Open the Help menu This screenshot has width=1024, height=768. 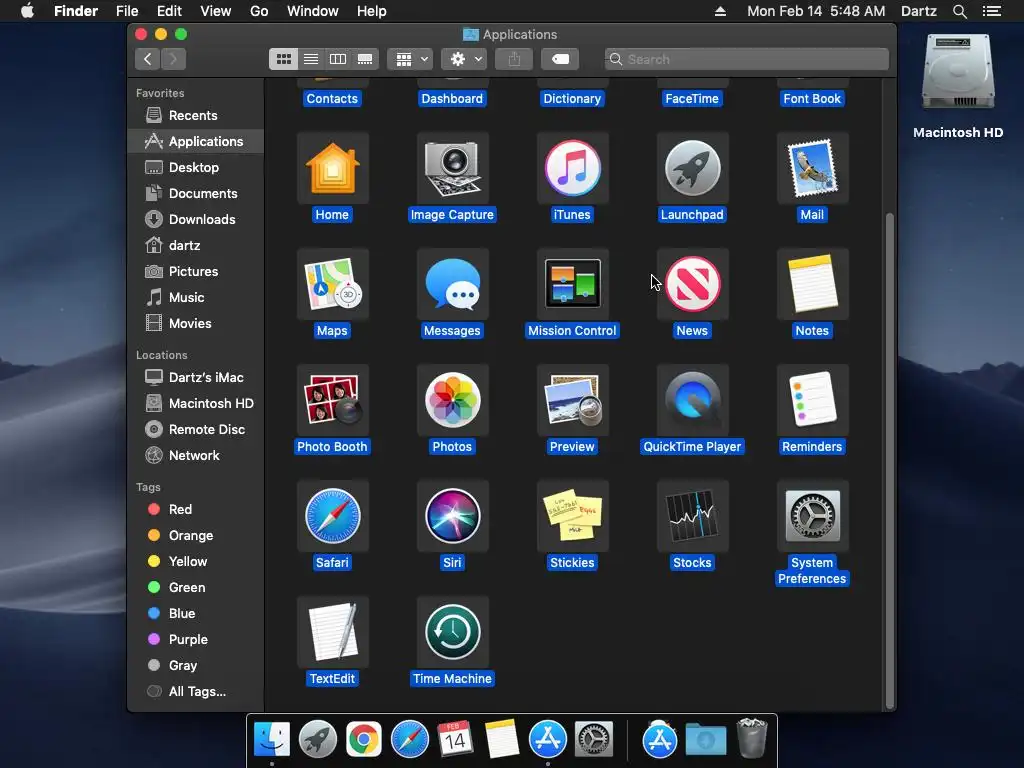(372, 11)
